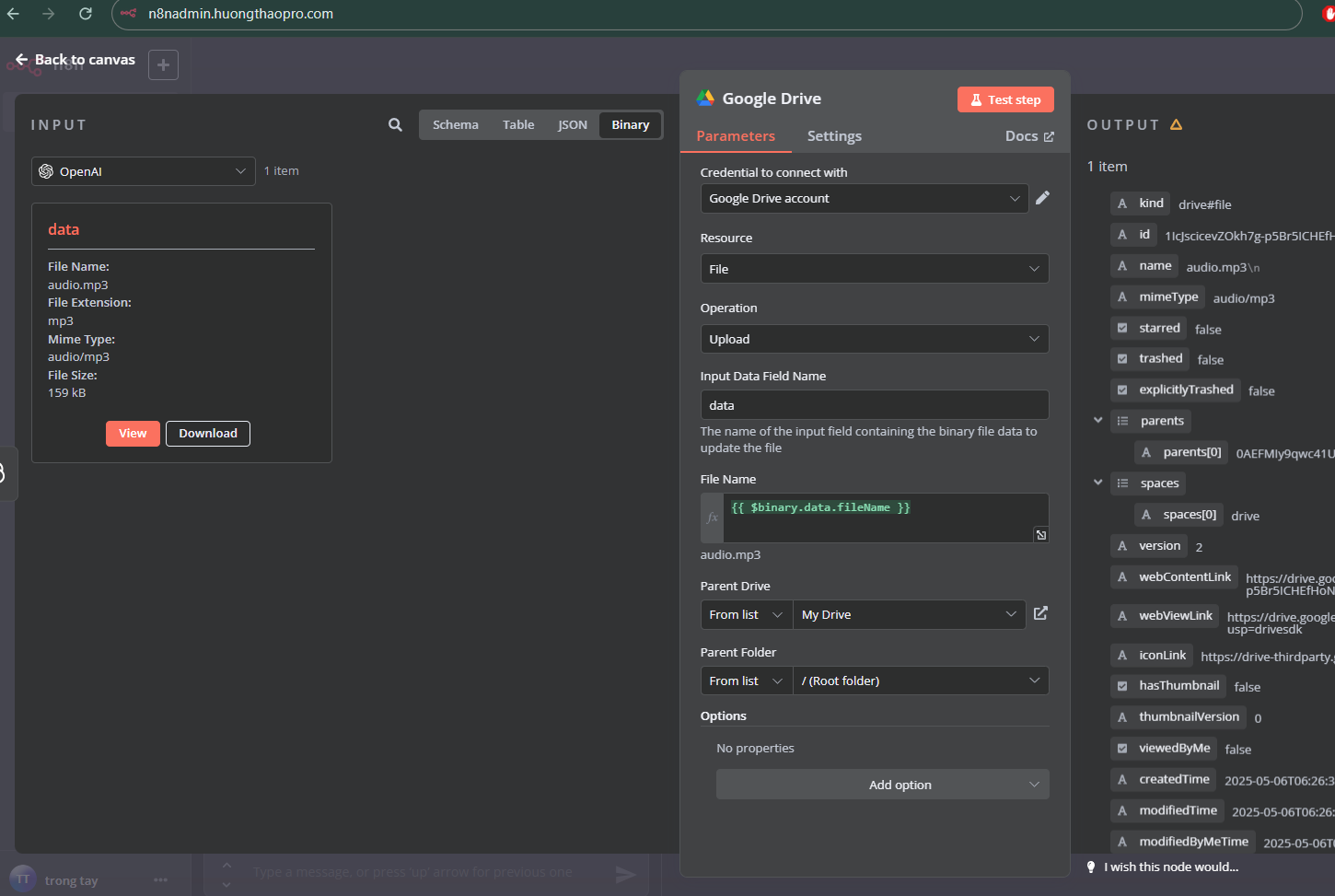
Task: Open the My Drive selection dropdown
Action: 910,614
